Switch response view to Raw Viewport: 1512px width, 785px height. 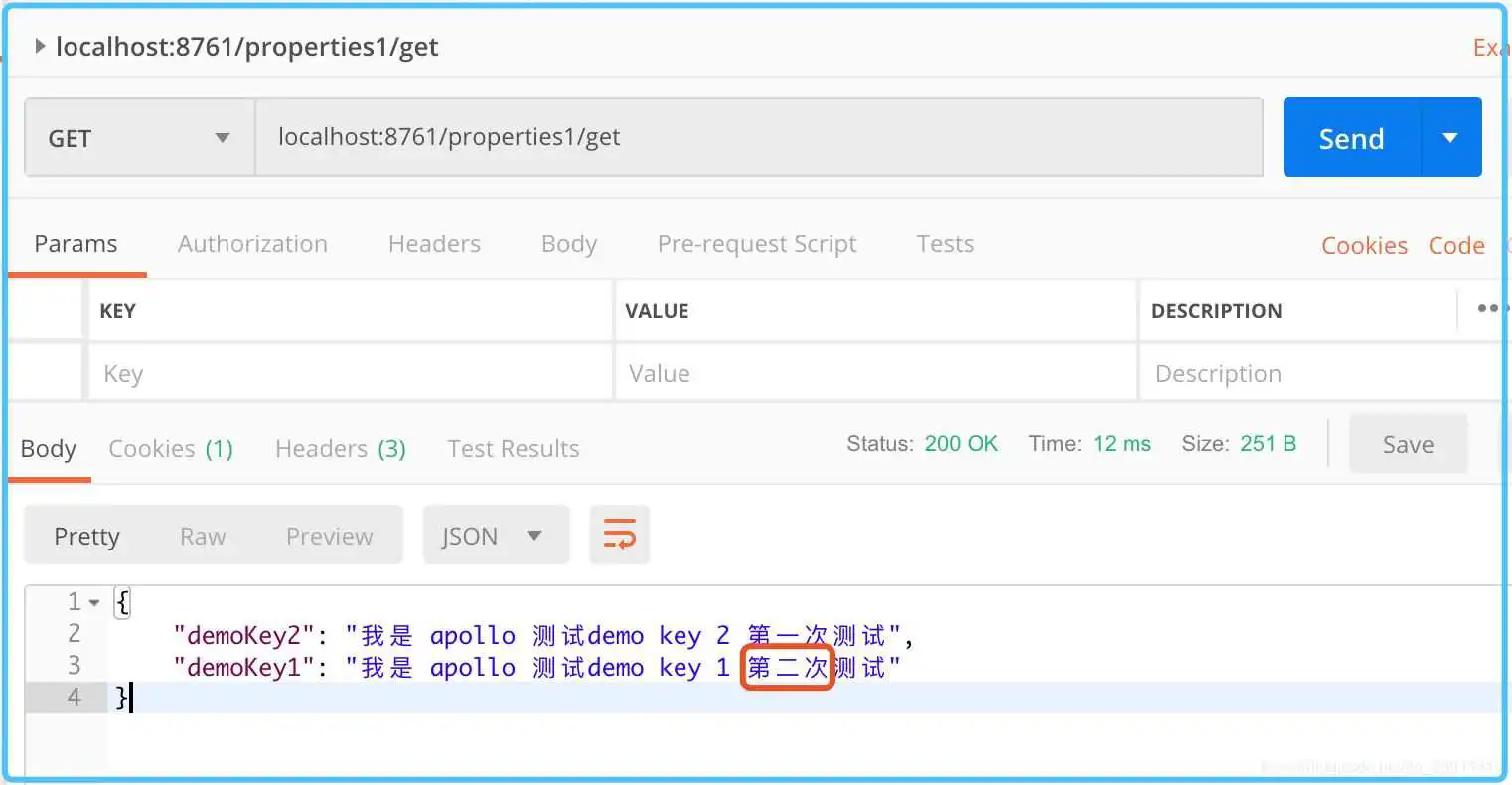pos(203,536)
